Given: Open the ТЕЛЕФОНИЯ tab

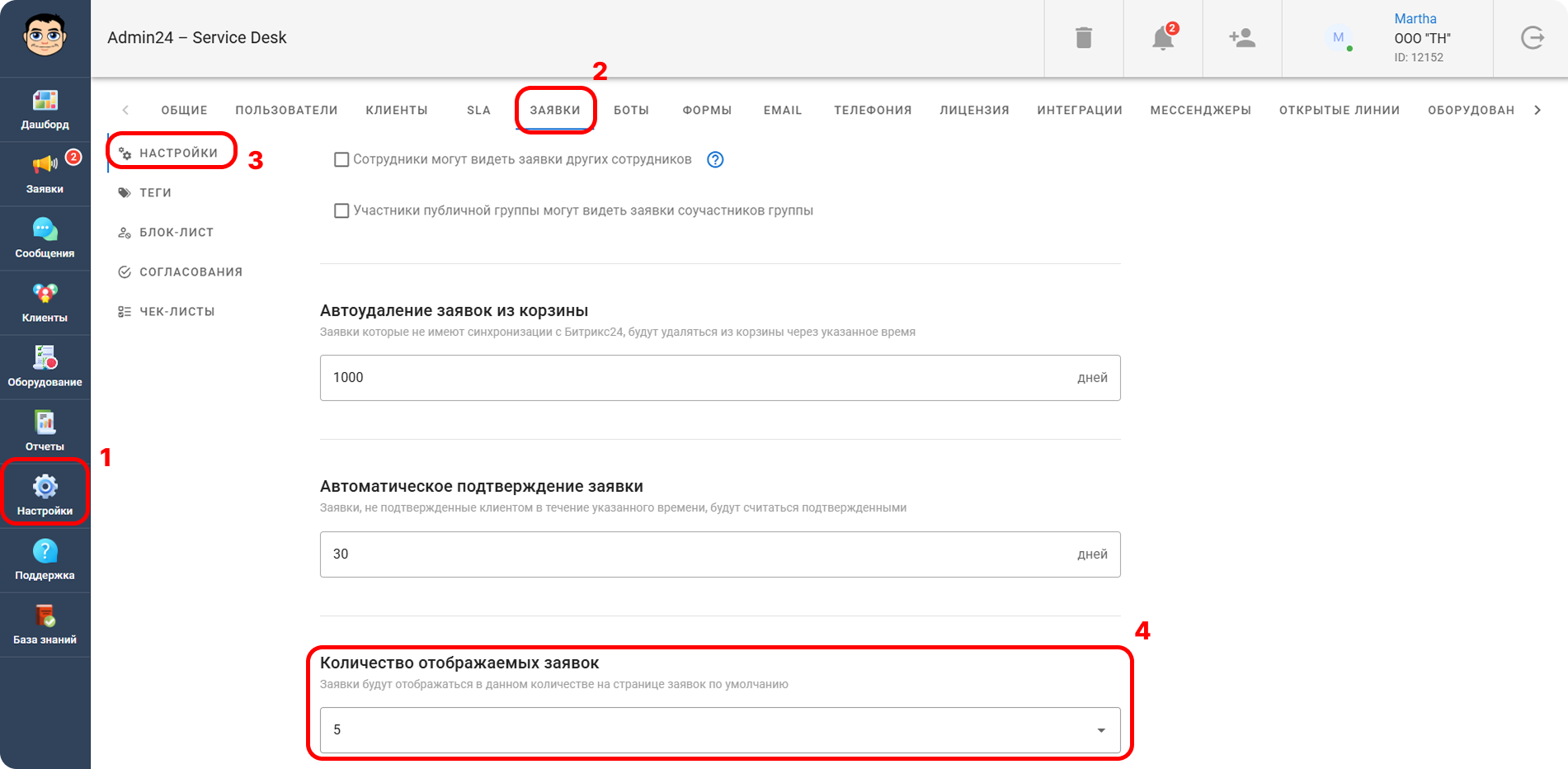Looking at the screenshot, I should pos(873,111).
